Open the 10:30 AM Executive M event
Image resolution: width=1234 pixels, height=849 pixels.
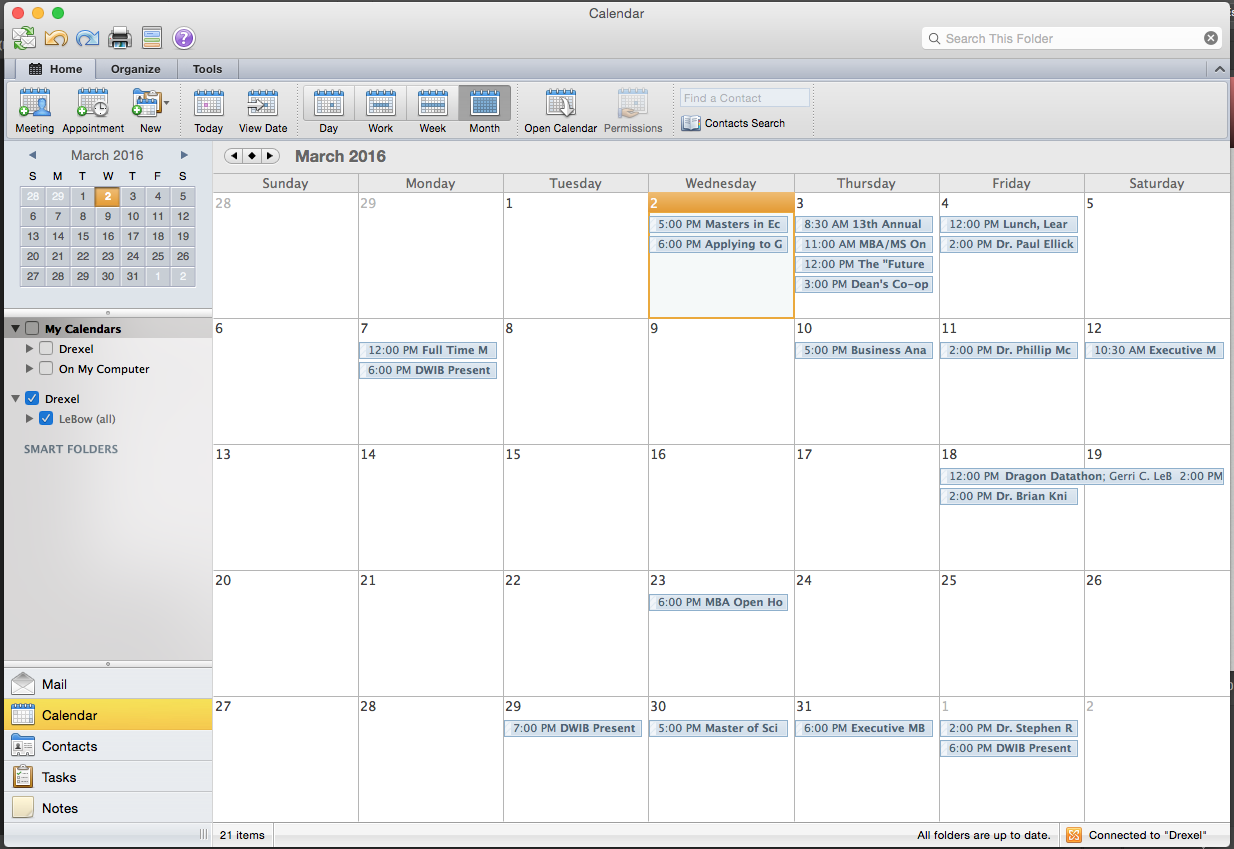pos(1155,350)
